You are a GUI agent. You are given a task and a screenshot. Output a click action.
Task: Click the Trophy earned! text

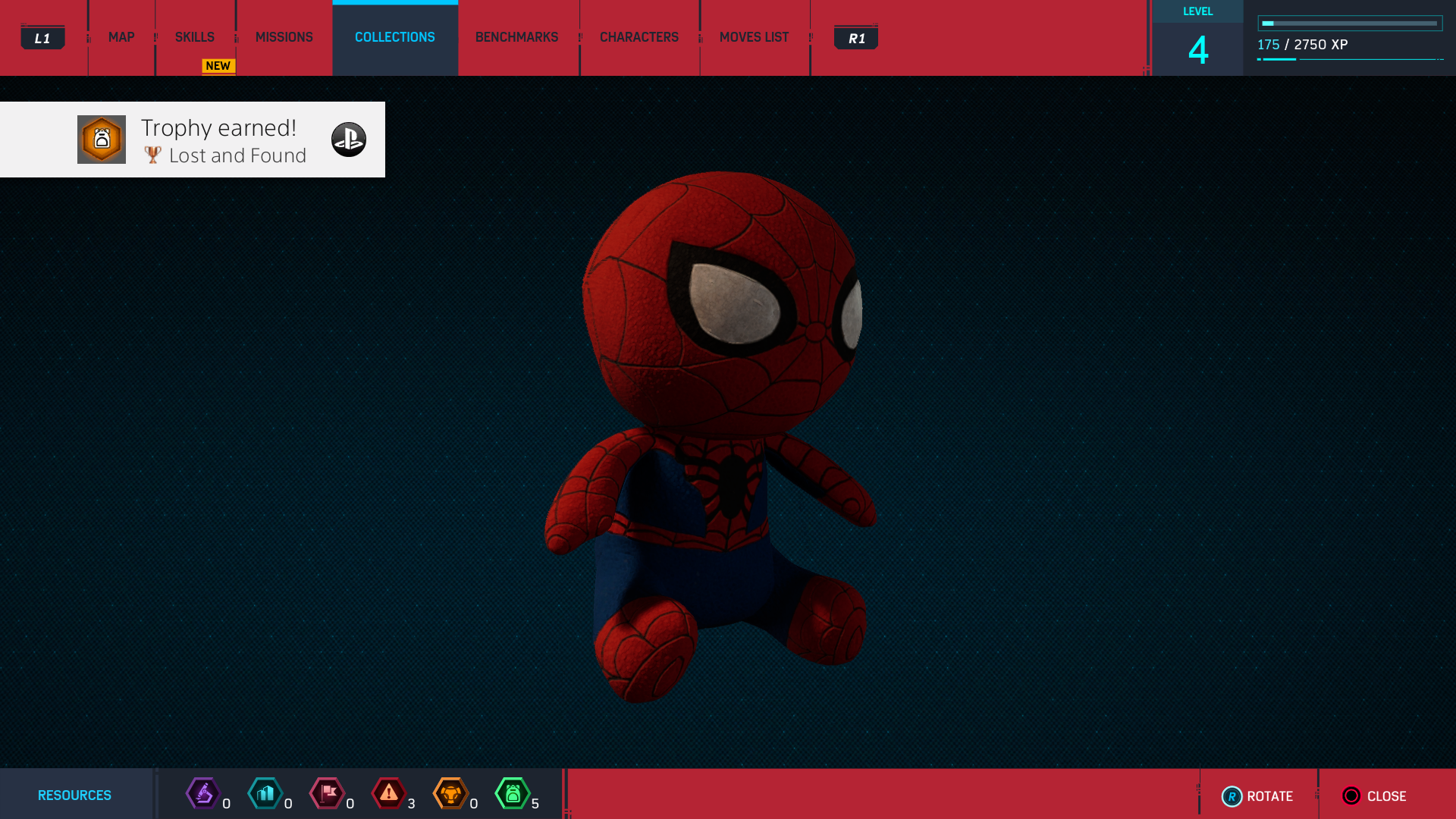pos(218,127)
